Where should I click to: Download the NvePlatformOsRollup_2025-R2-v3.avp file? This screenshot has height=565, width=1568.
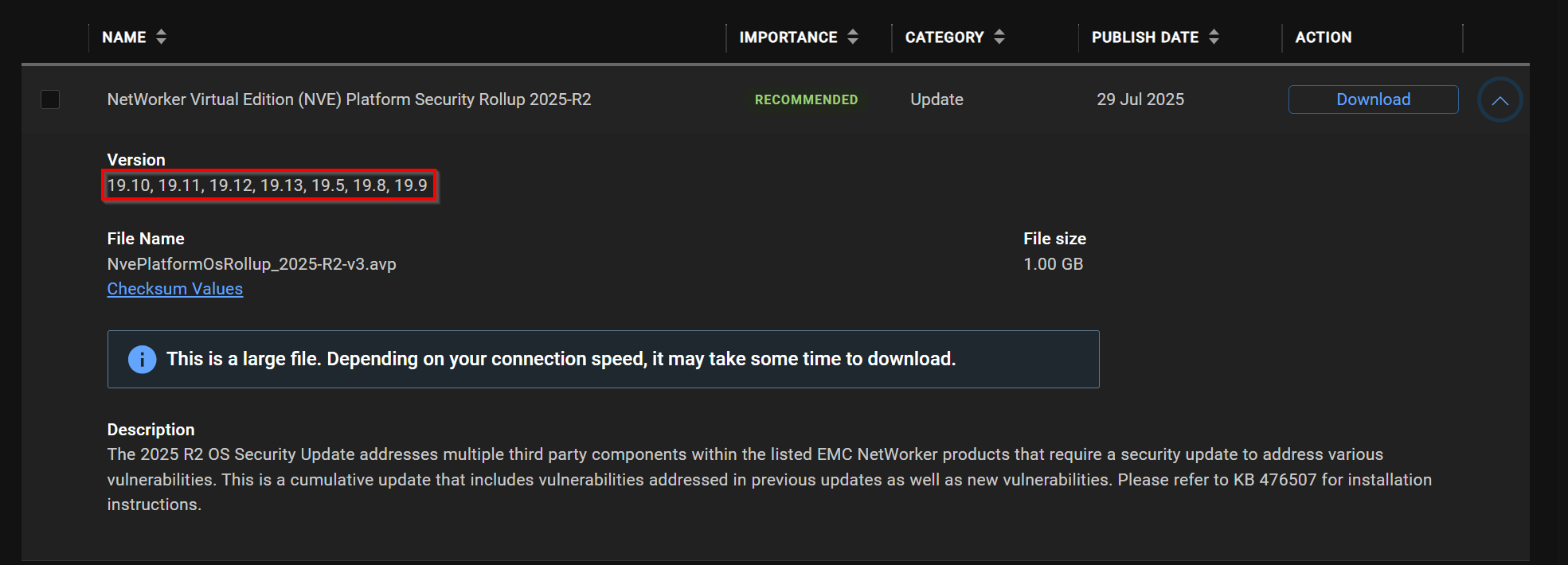1372,99
